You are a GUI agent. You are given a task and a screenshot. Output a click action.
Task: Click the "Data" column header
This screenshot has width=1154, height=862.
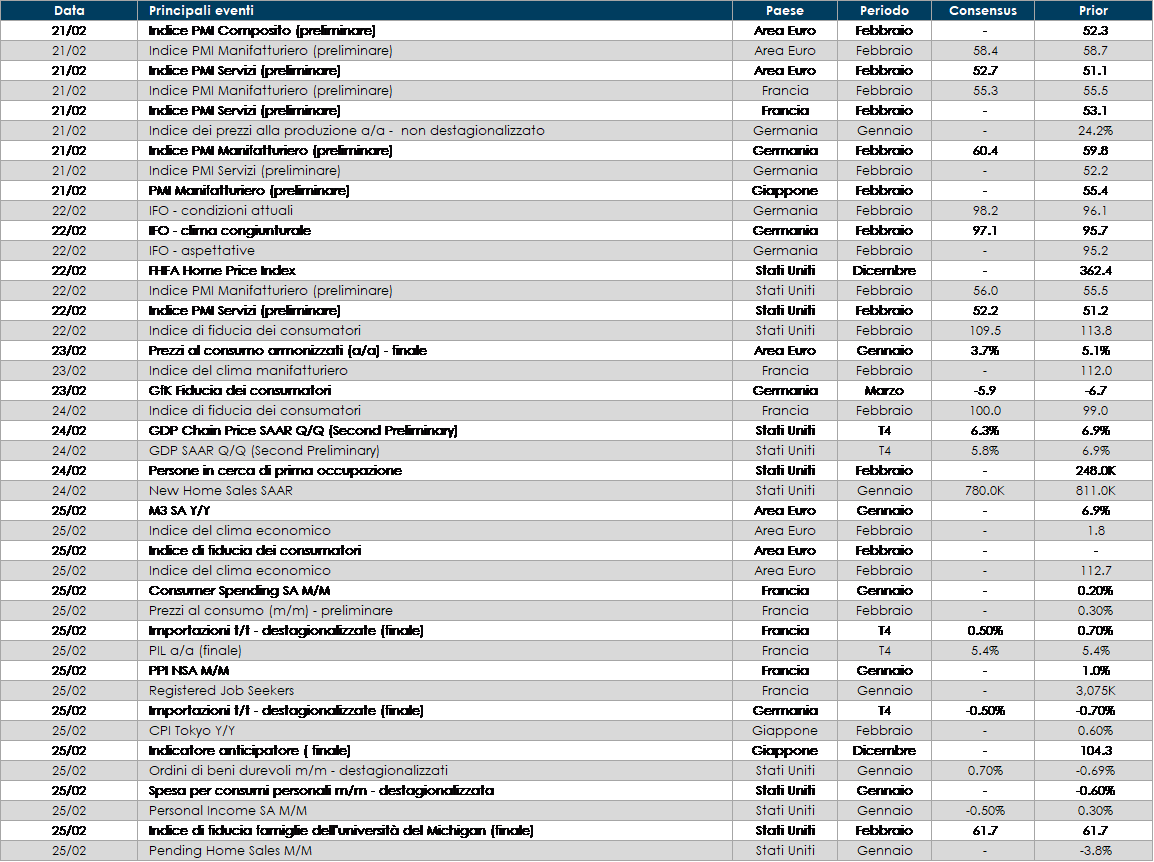[x=69, y=11]
